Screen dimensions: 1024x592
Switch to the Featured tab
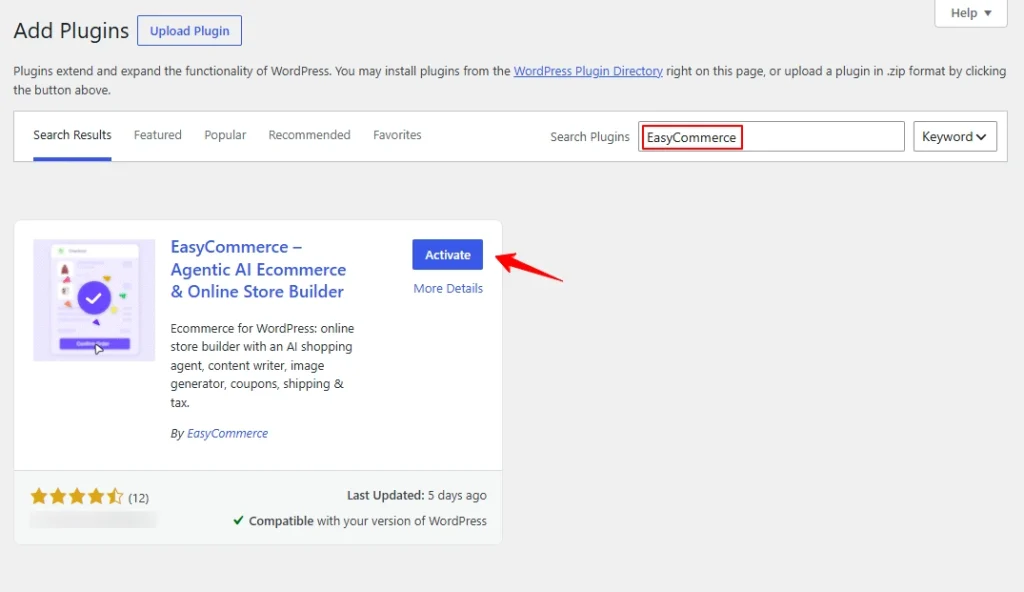(x=157, y=135)
